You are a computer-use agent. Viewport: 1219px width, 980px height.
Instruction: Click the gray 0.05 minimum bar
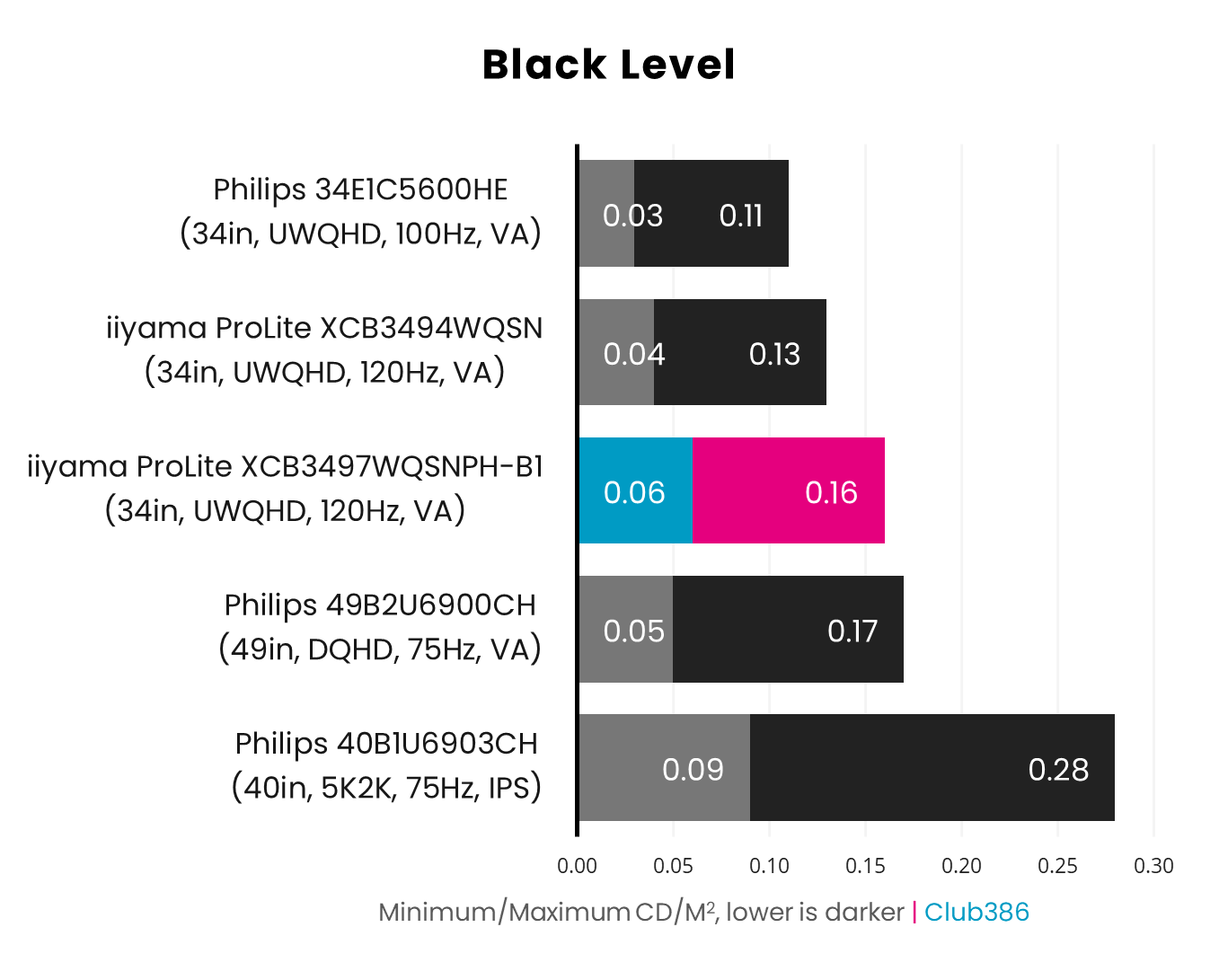[625, 630]
